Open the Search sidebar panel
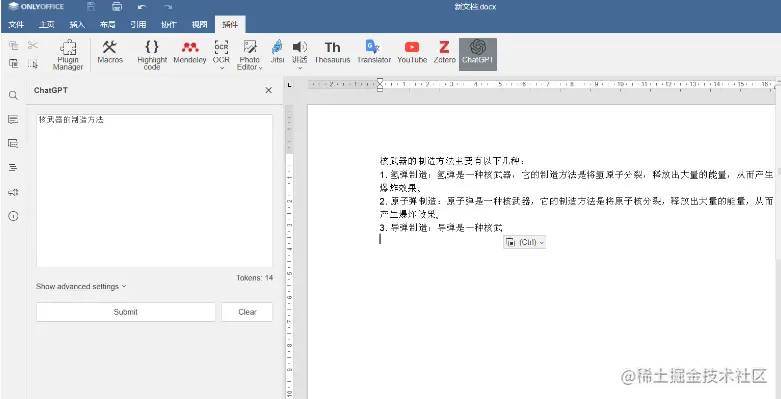The height and width of the screenshot is (399, 781). tap(13, 95)
